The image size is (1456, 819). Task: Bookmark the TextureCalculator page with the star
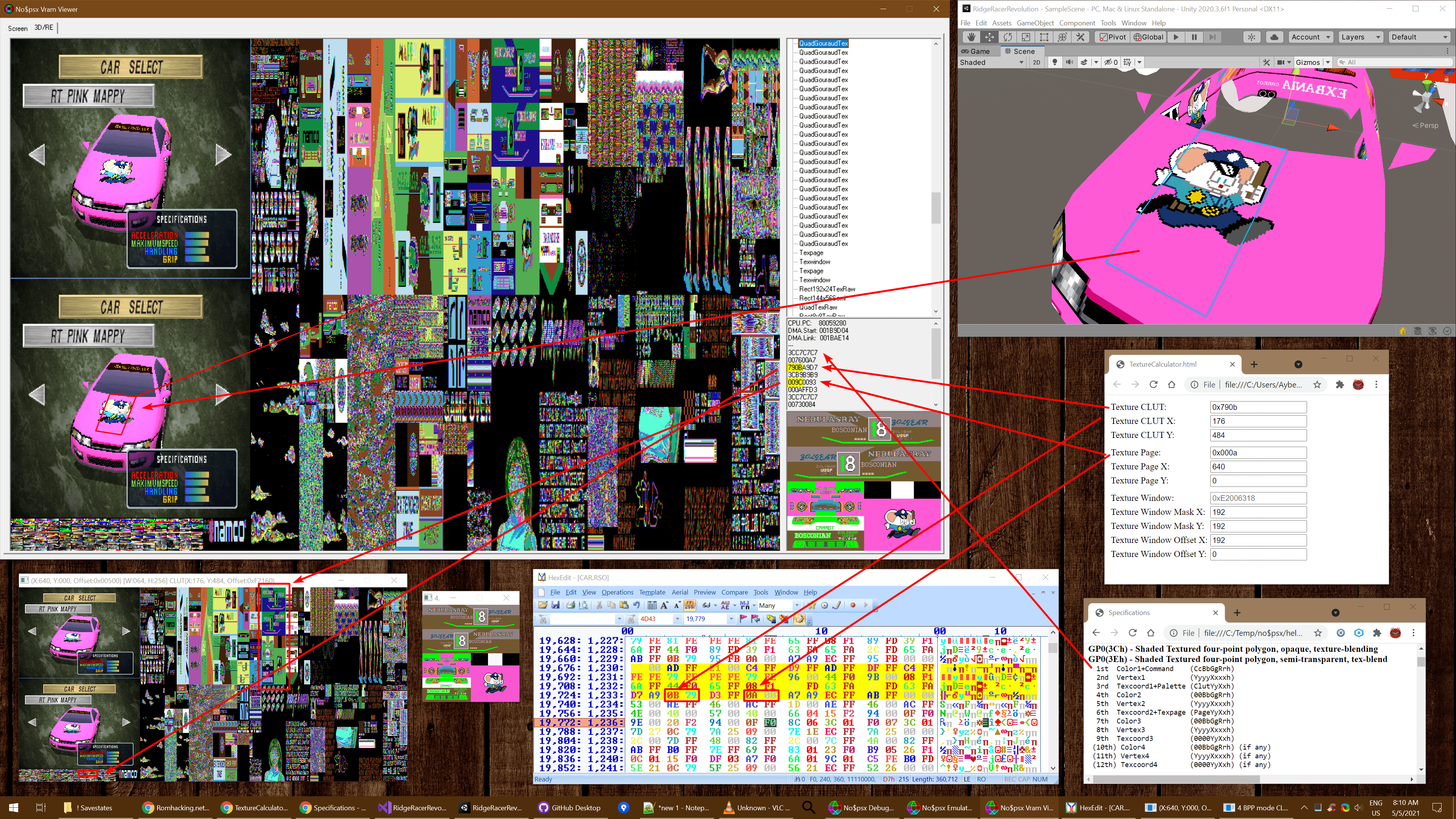point(1317,385)
